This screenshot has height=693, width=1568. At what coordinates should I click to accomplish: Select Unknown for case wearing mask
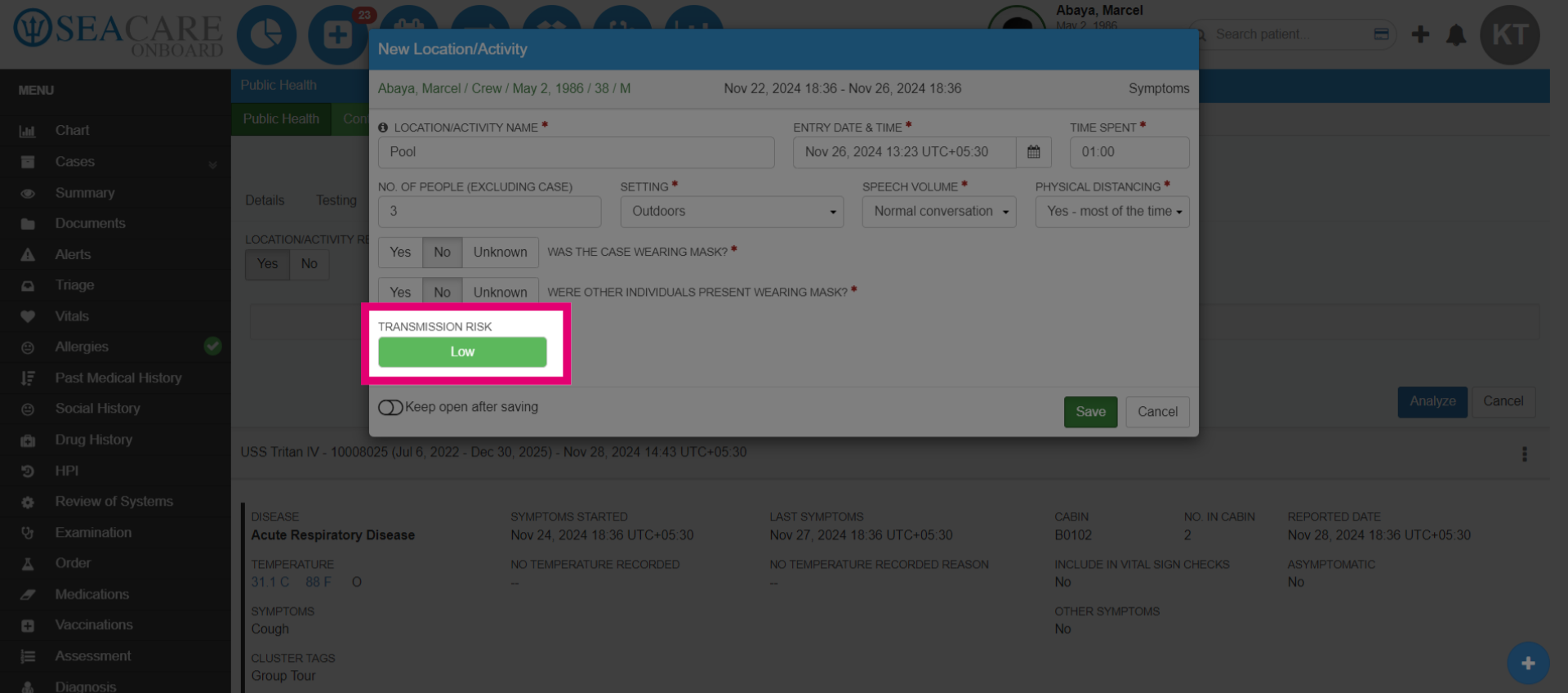(x=500, y=253)
